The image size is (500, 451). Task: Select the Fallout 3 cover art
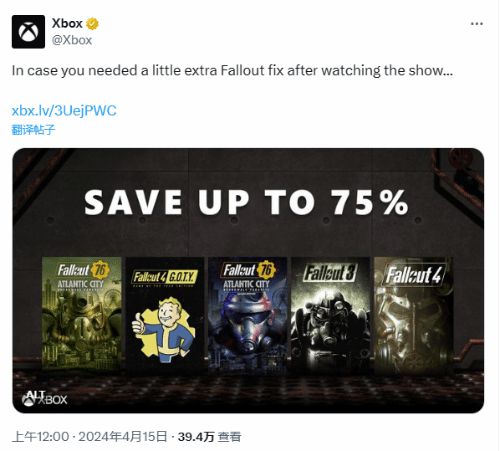point(330,313)
